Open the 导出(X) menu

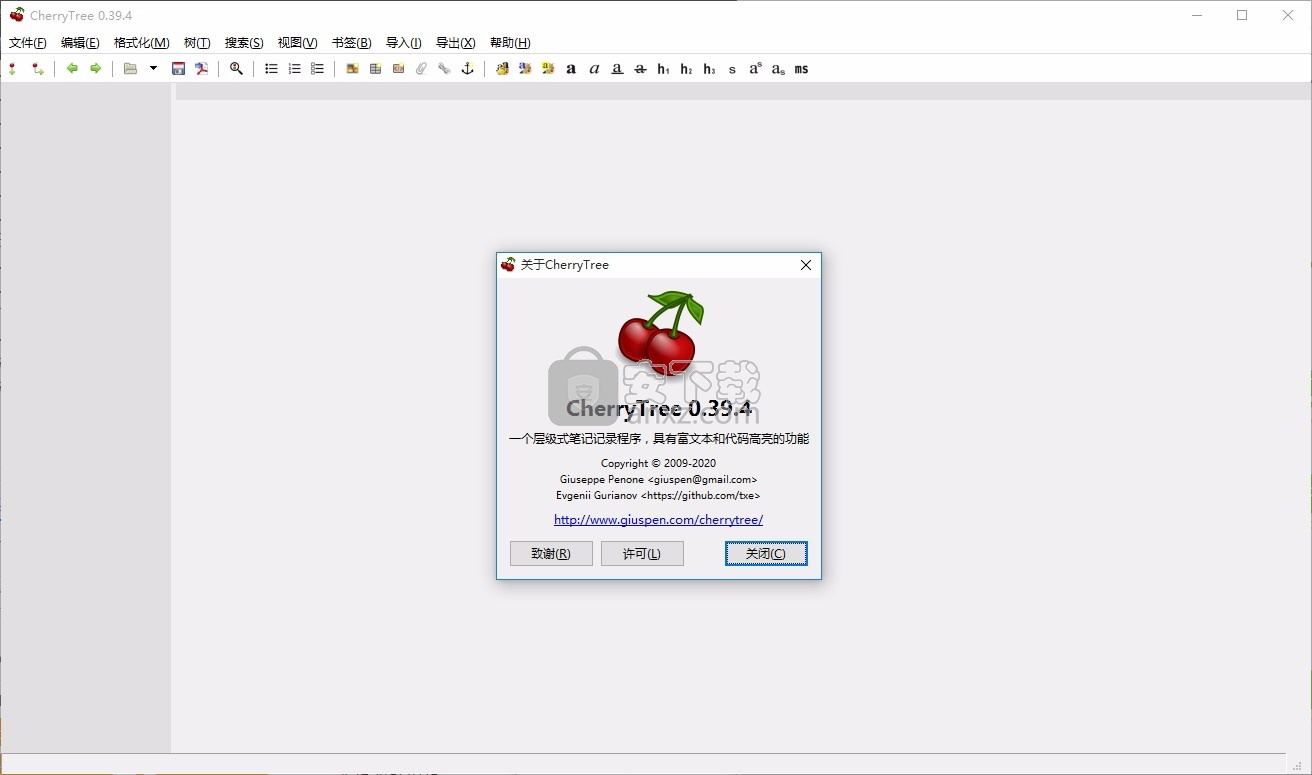point(456,43)
